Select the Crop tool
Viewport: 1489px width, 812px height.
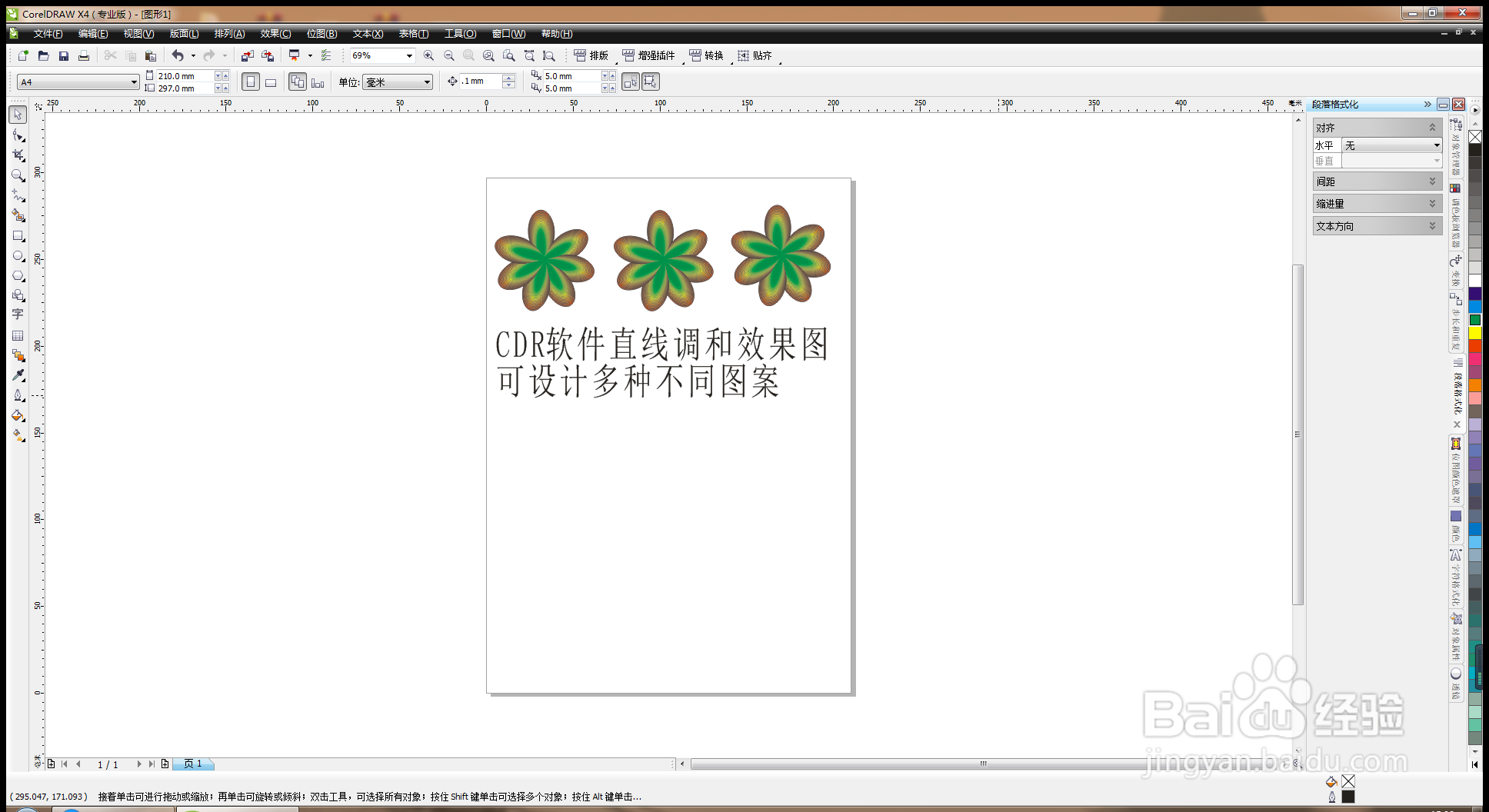pos(18,155)
